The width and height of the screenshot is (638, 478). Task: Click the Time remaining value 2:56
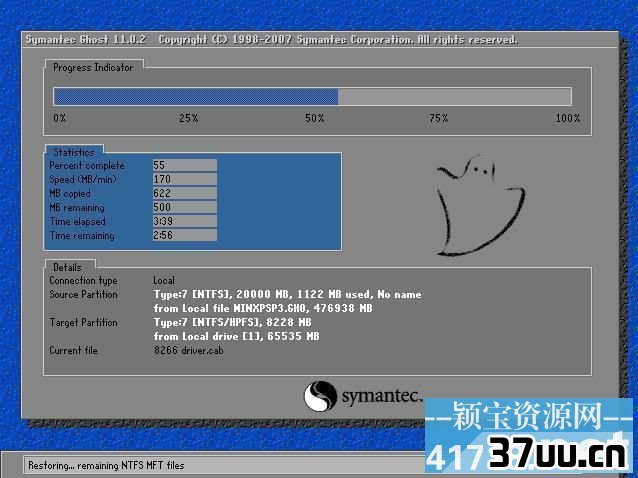(x=184, y=235)
